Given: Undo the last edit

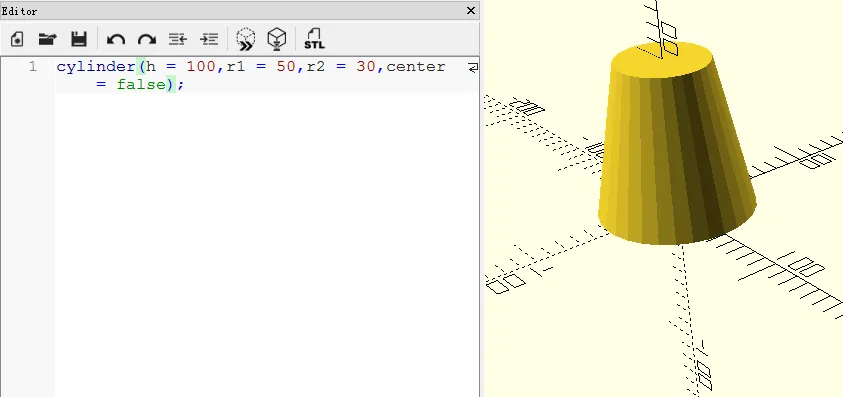Looking at the screenshot, I should click(116, 39).
